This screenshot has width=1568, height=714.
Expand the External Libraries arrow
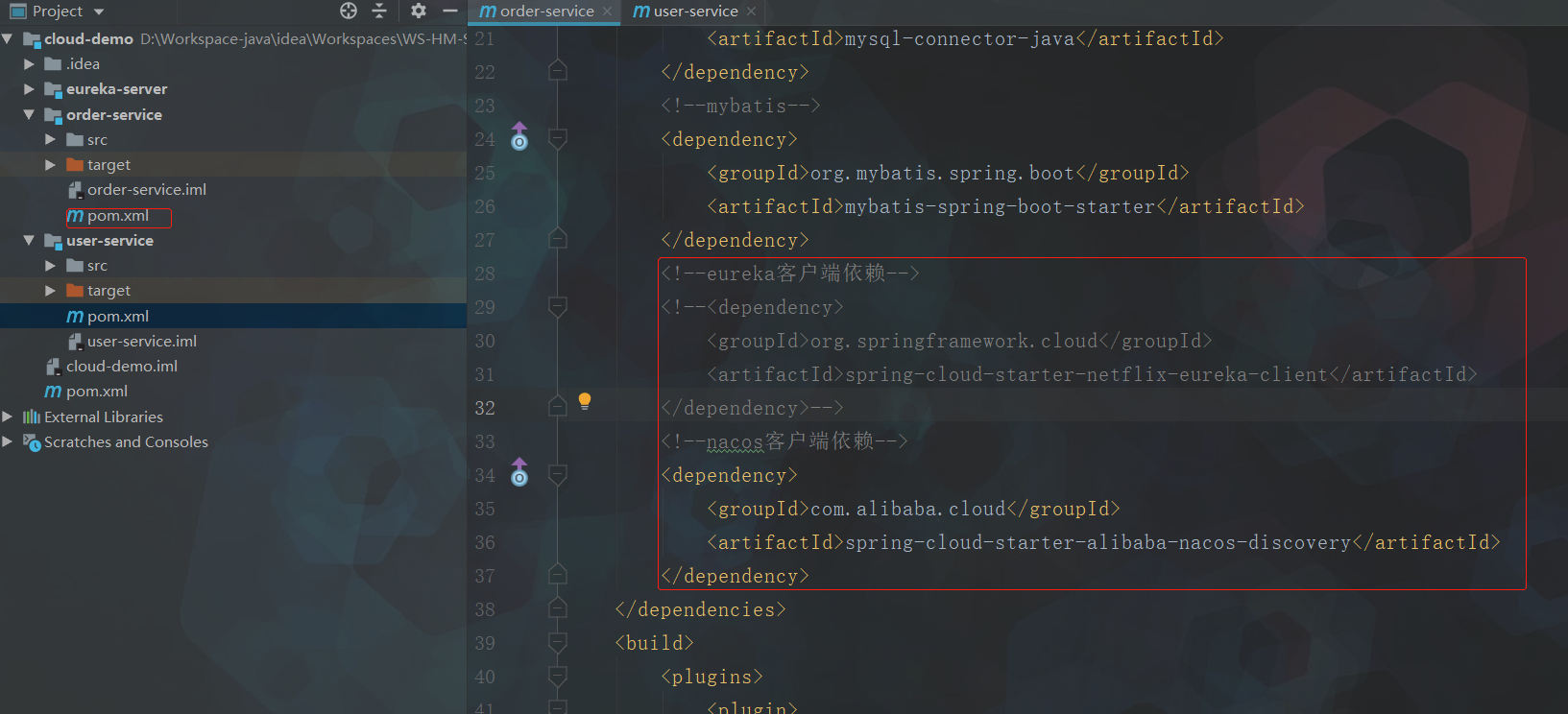[x=8, y=417]
